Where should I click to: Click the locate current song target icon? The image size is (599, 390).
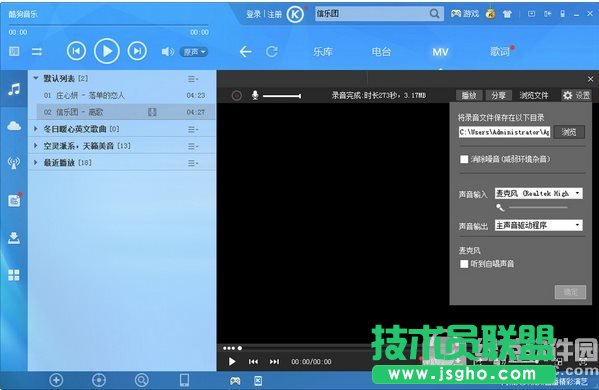click(99, 380)
